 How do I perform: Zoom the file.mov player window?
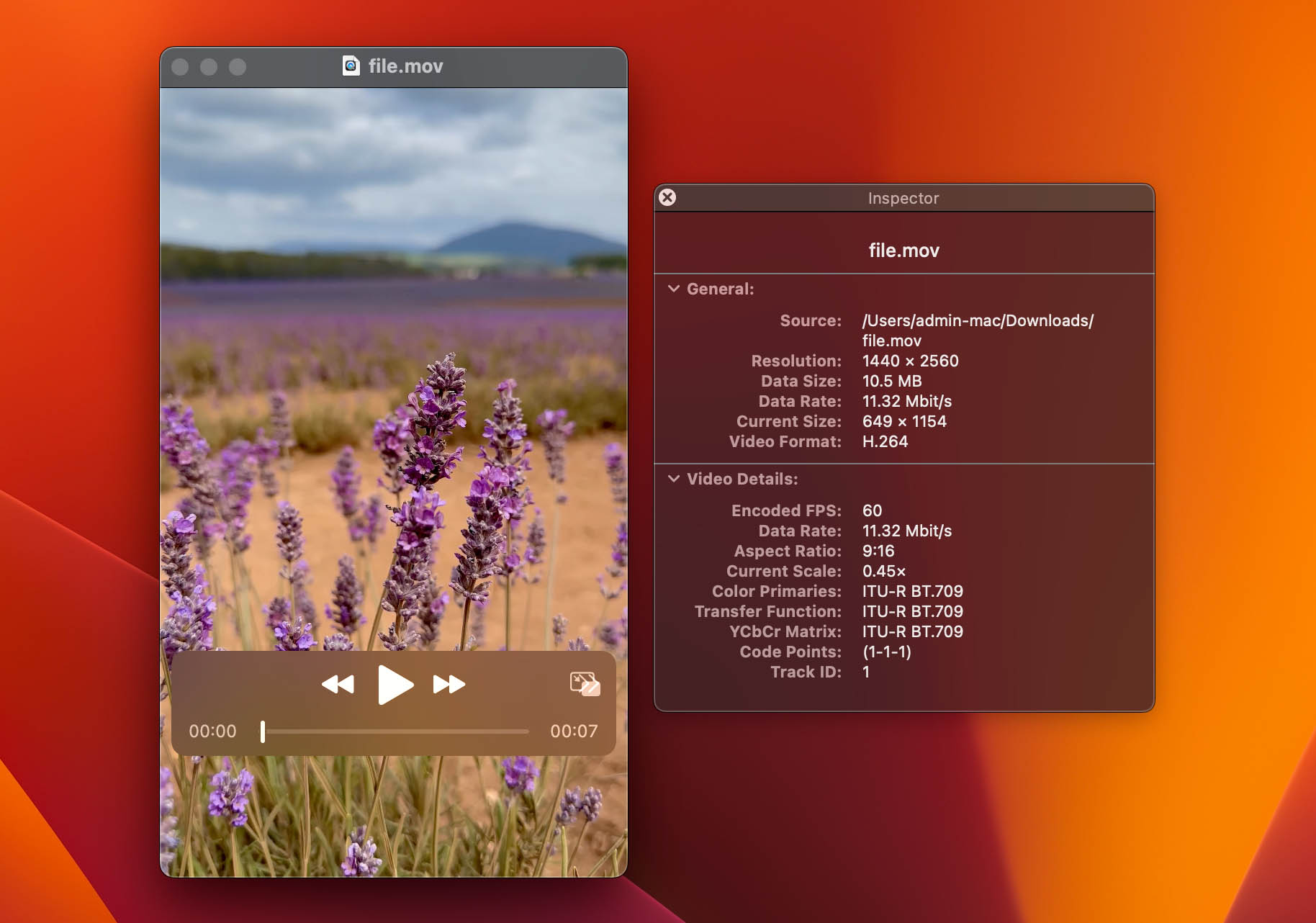(x=238, y=67)
